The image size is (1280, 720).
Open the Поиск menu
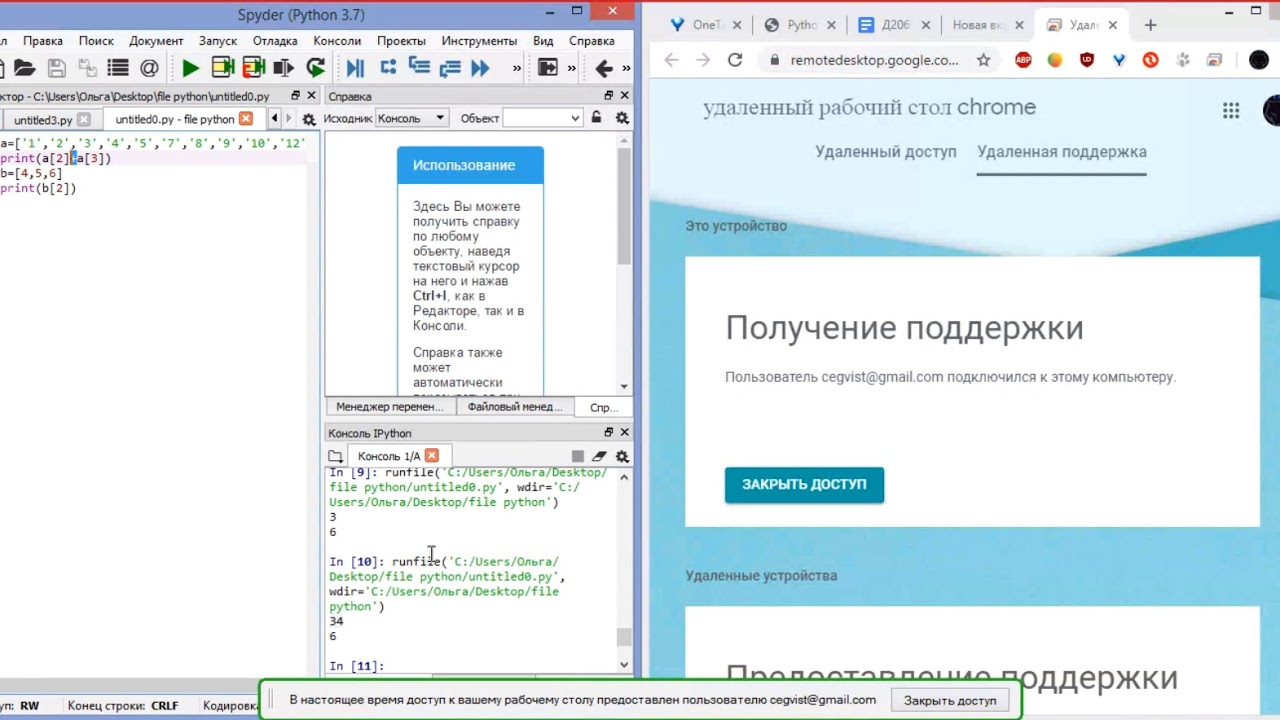pyautogui.click(x=96, y=41)
